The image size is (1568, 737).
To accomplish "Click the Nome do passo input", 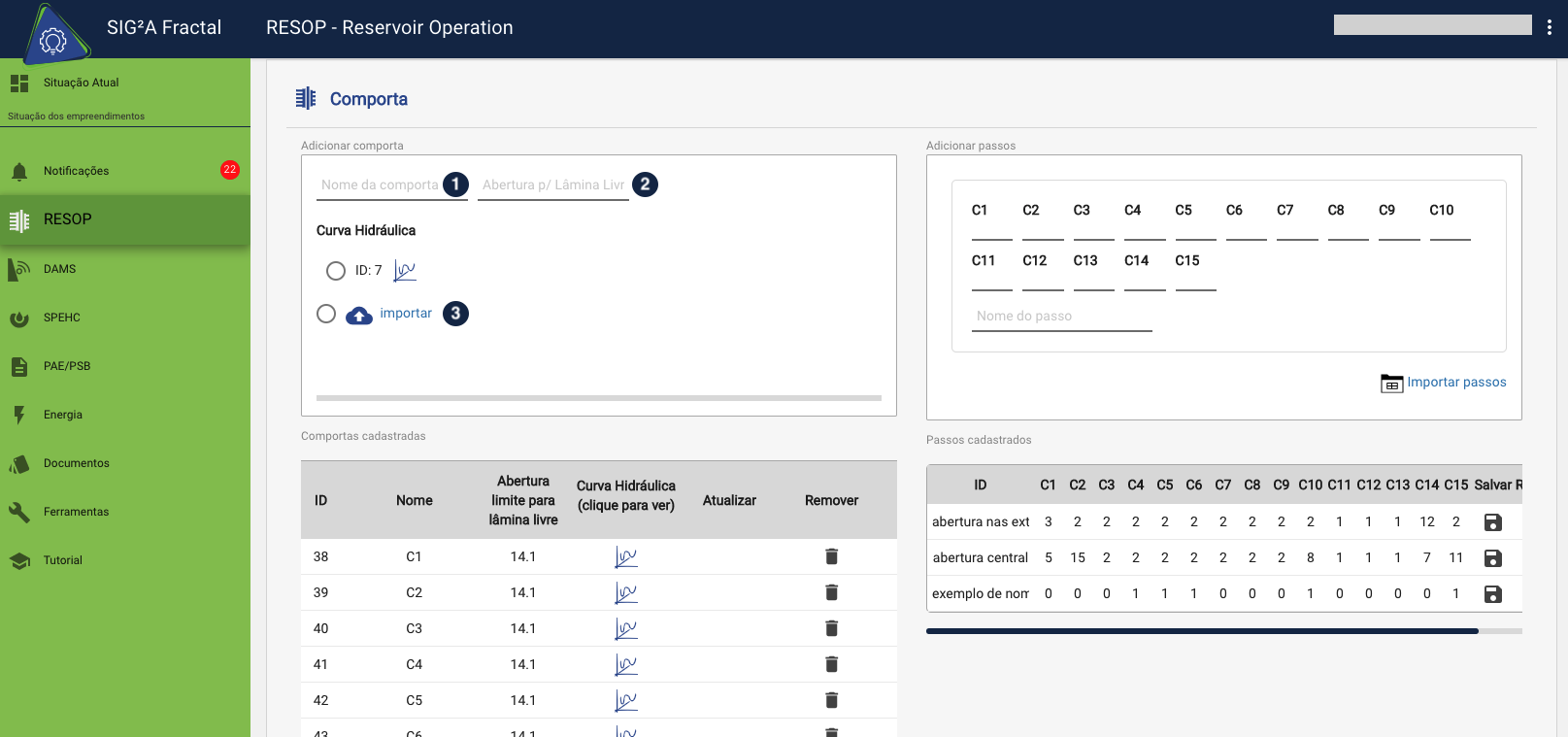I will coord(1061,317).
